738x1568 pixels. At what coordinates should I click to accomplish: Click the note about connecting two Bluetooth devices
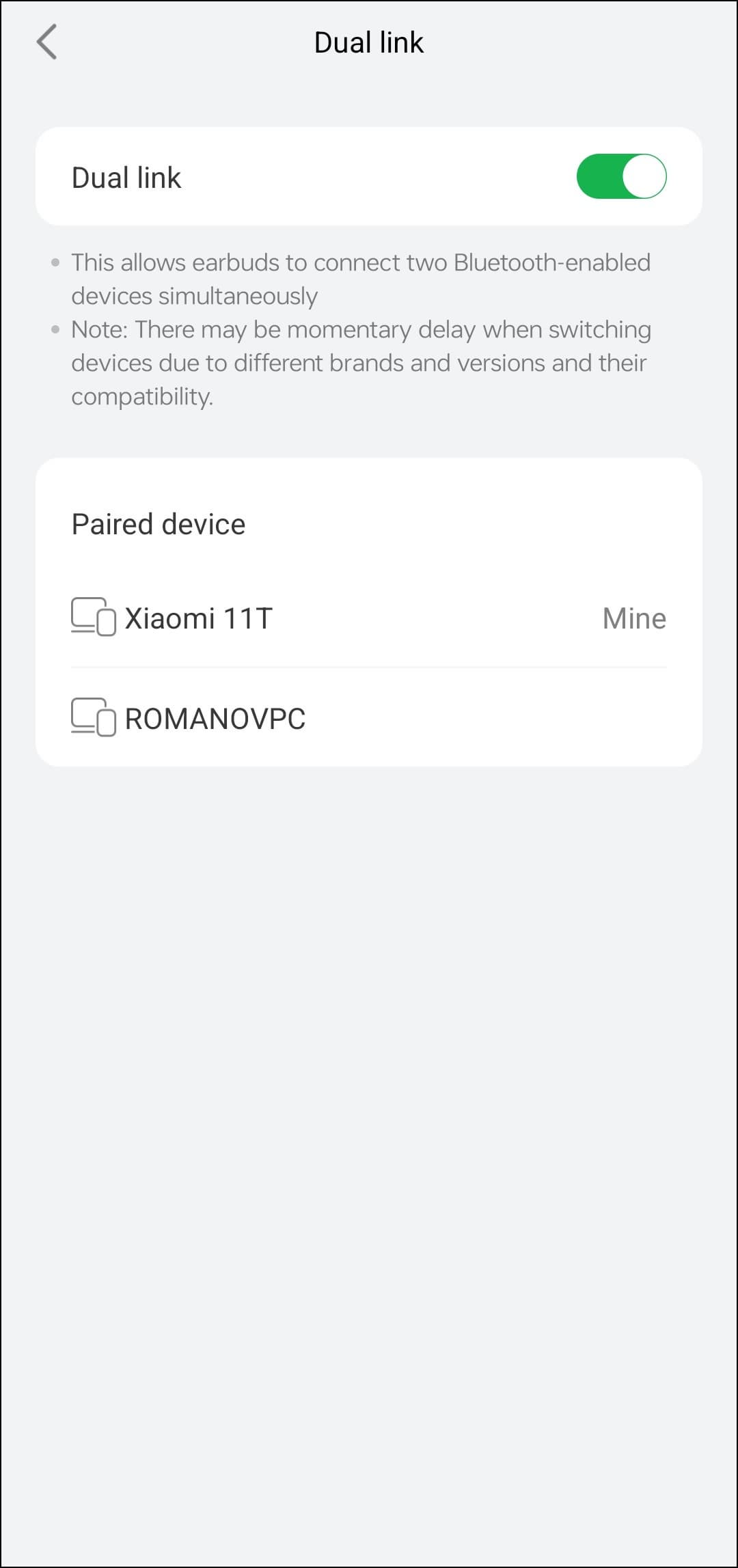[x=360, y=279]
